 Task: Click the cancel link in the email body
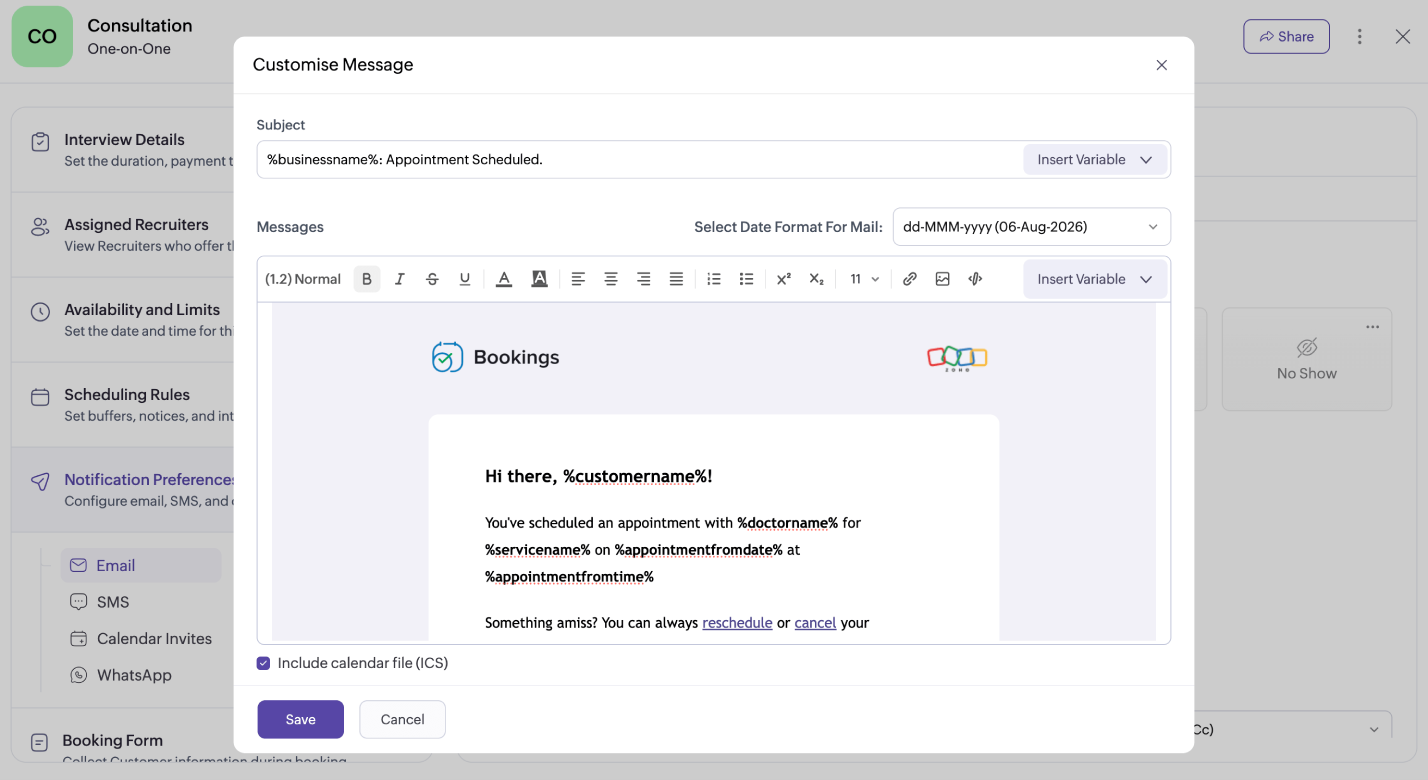(x=815, y=623)
